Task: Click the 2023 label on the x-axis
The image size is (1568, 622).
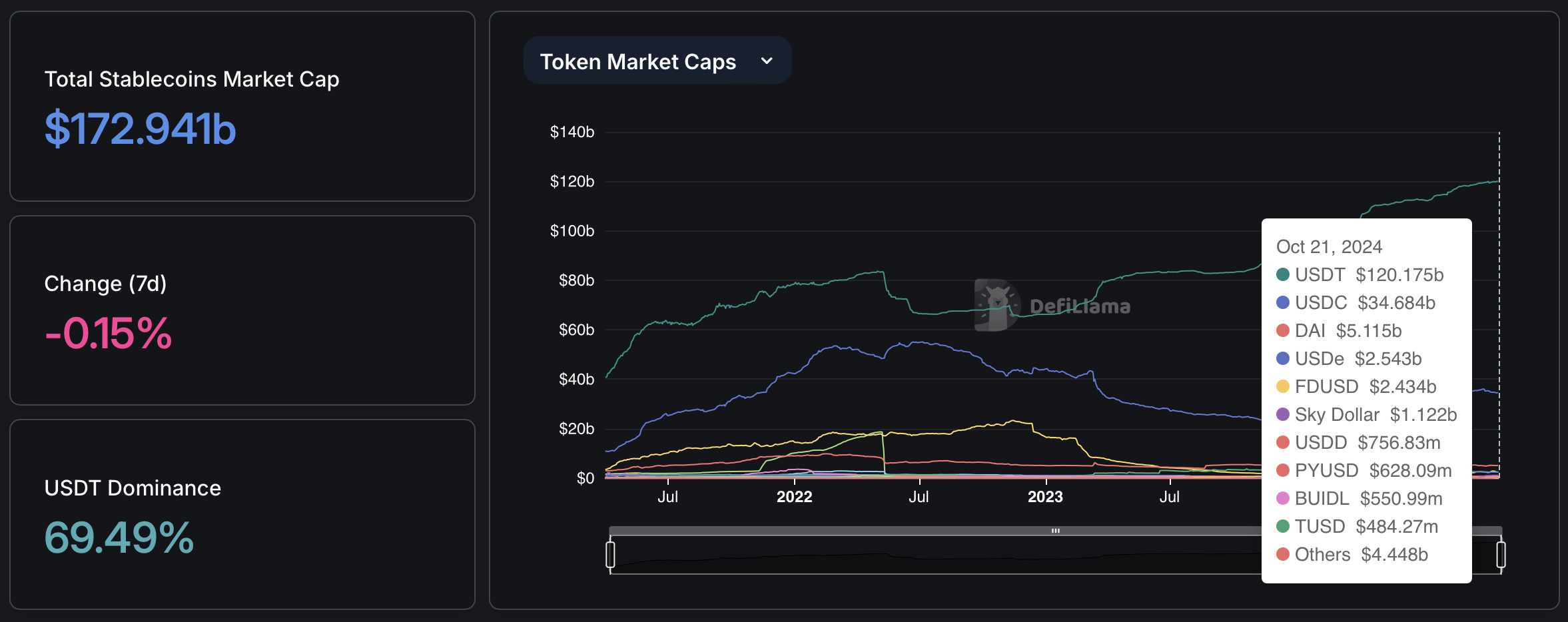Action: click(x=1045, y=497)
